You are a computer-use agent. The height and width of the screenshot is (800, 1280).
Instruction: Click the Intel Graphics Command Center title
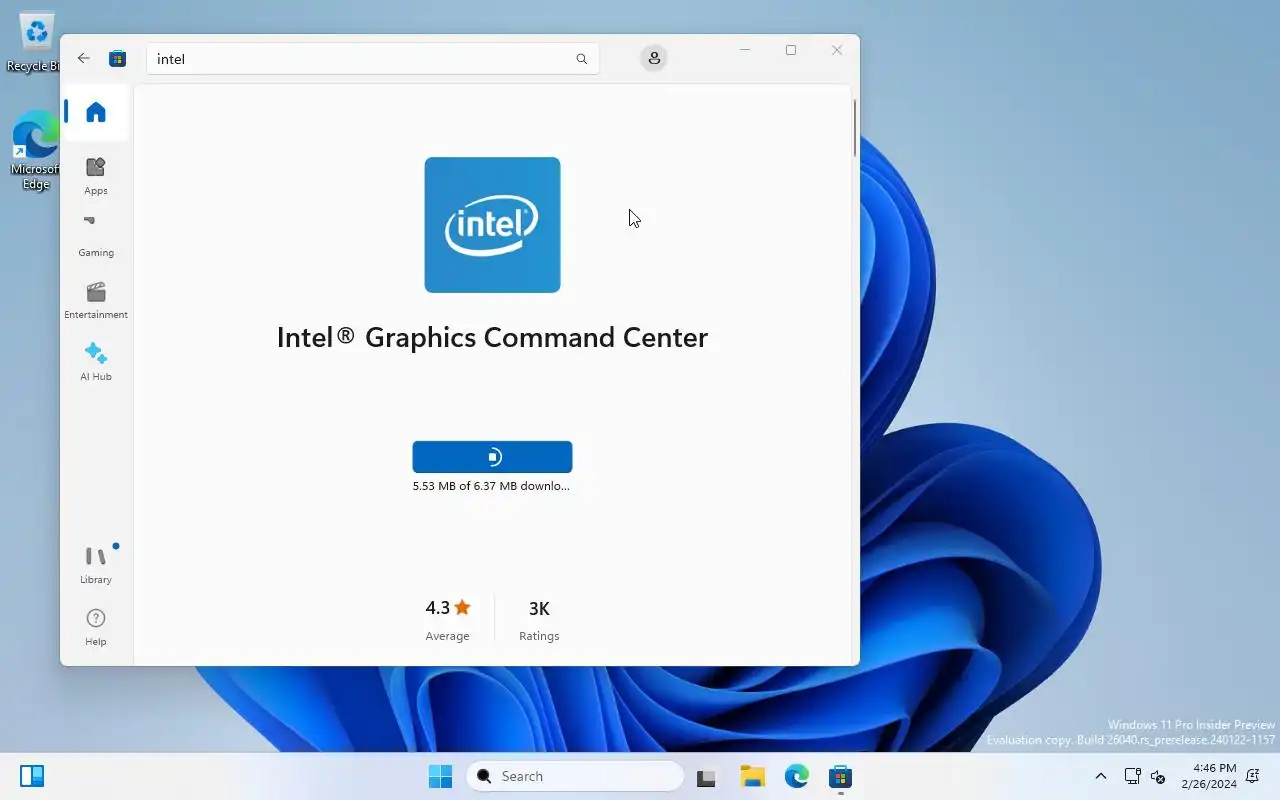coord(492,337)
